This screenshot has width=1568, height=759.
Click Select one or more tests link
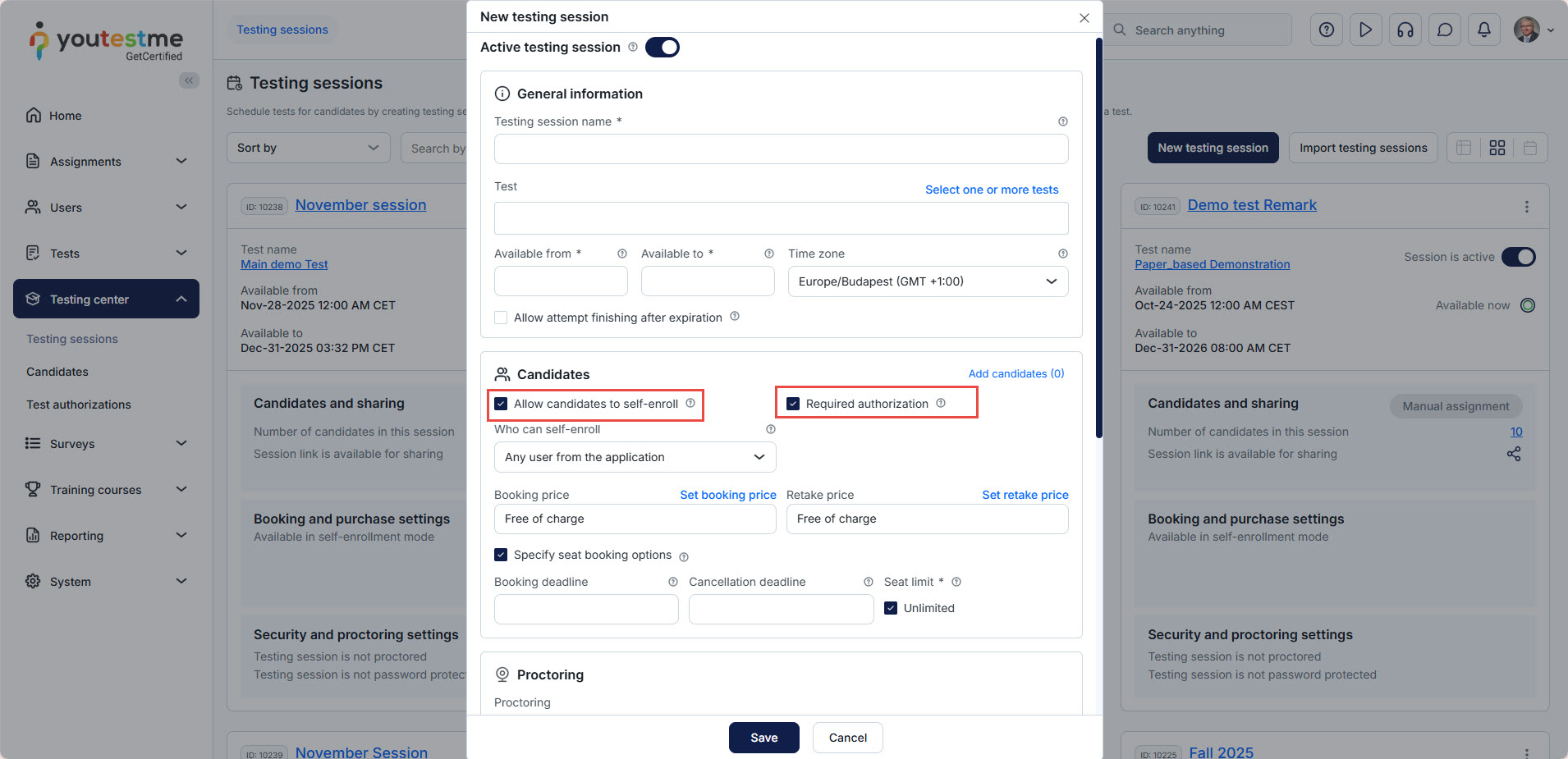[992, 190]
